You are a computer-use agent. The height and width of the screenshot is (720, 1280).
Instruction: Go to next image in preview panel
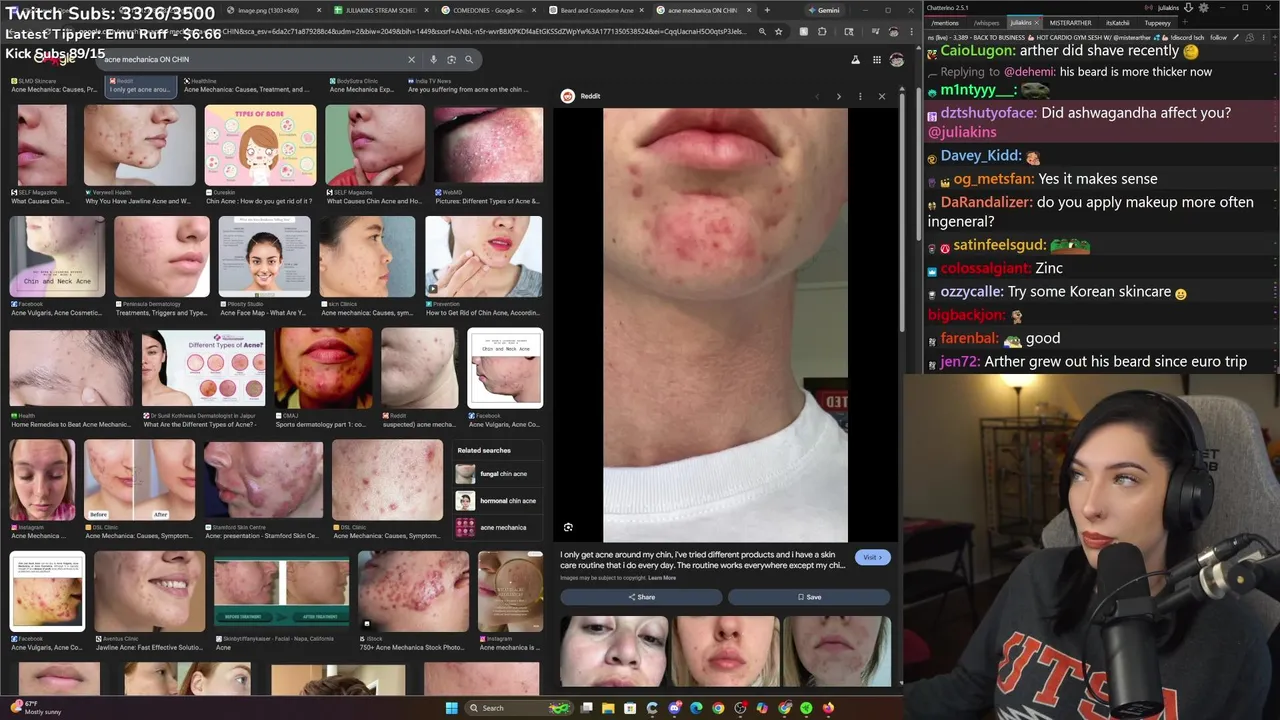click(x=838, y=96)
